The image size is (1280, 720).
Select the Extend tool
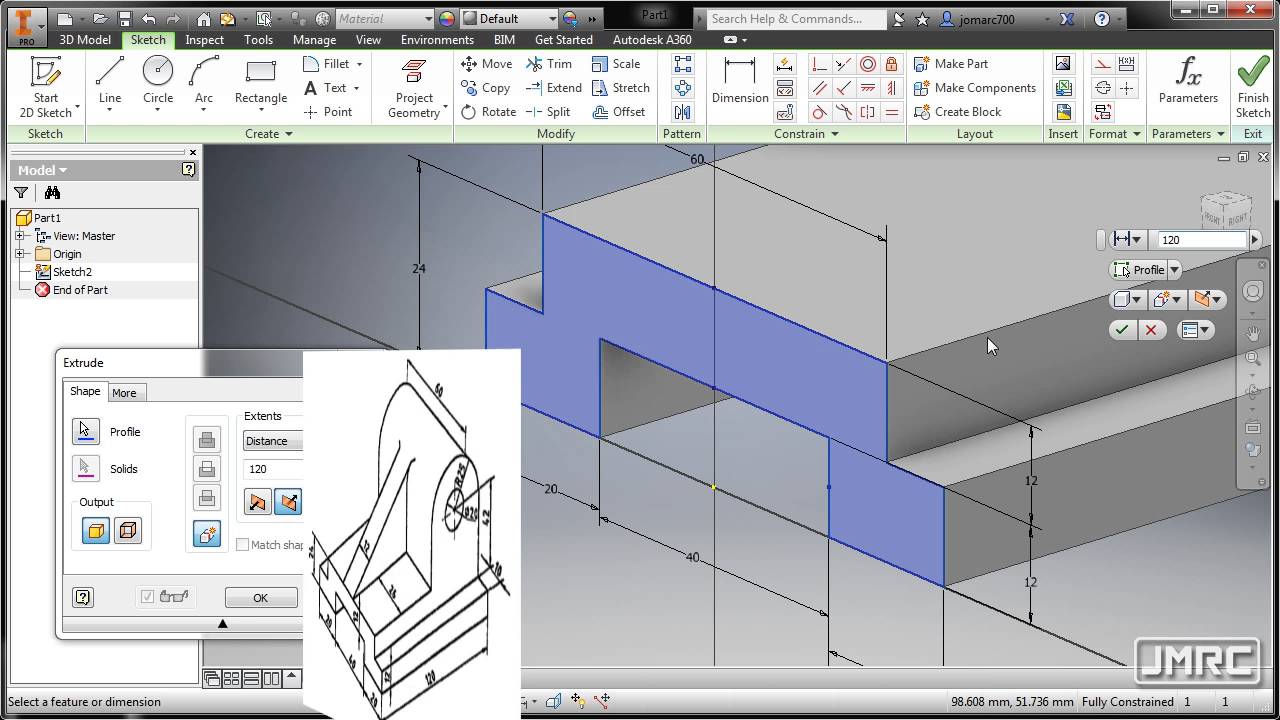tap(554, 88)
